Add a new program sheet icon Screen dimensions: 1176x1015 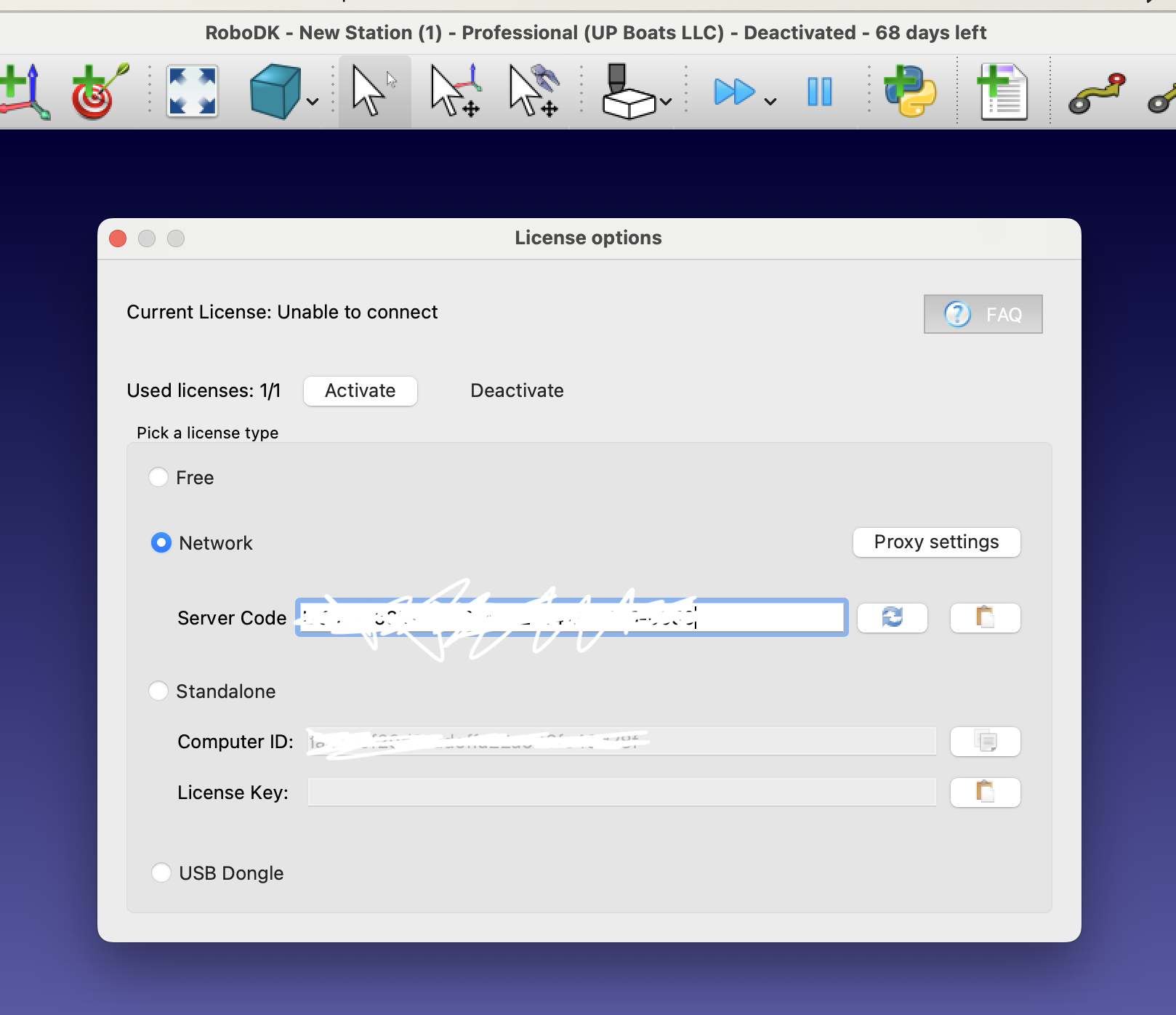pos(1003,92)
